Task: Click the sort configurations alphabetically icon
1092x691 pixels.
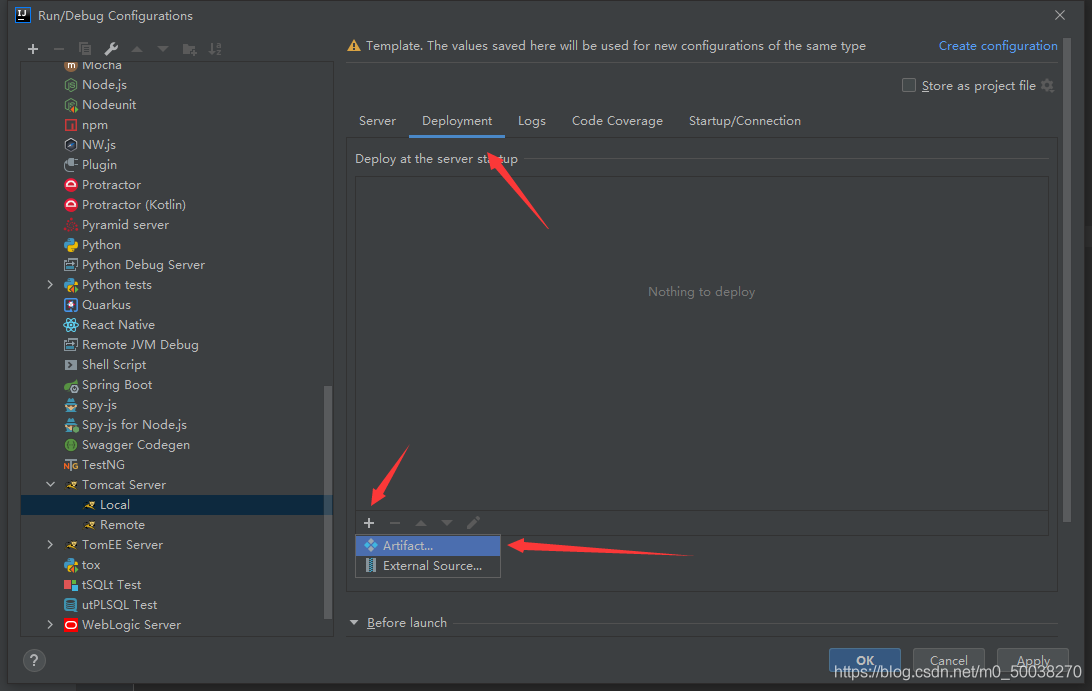Action: pos(215,49)
